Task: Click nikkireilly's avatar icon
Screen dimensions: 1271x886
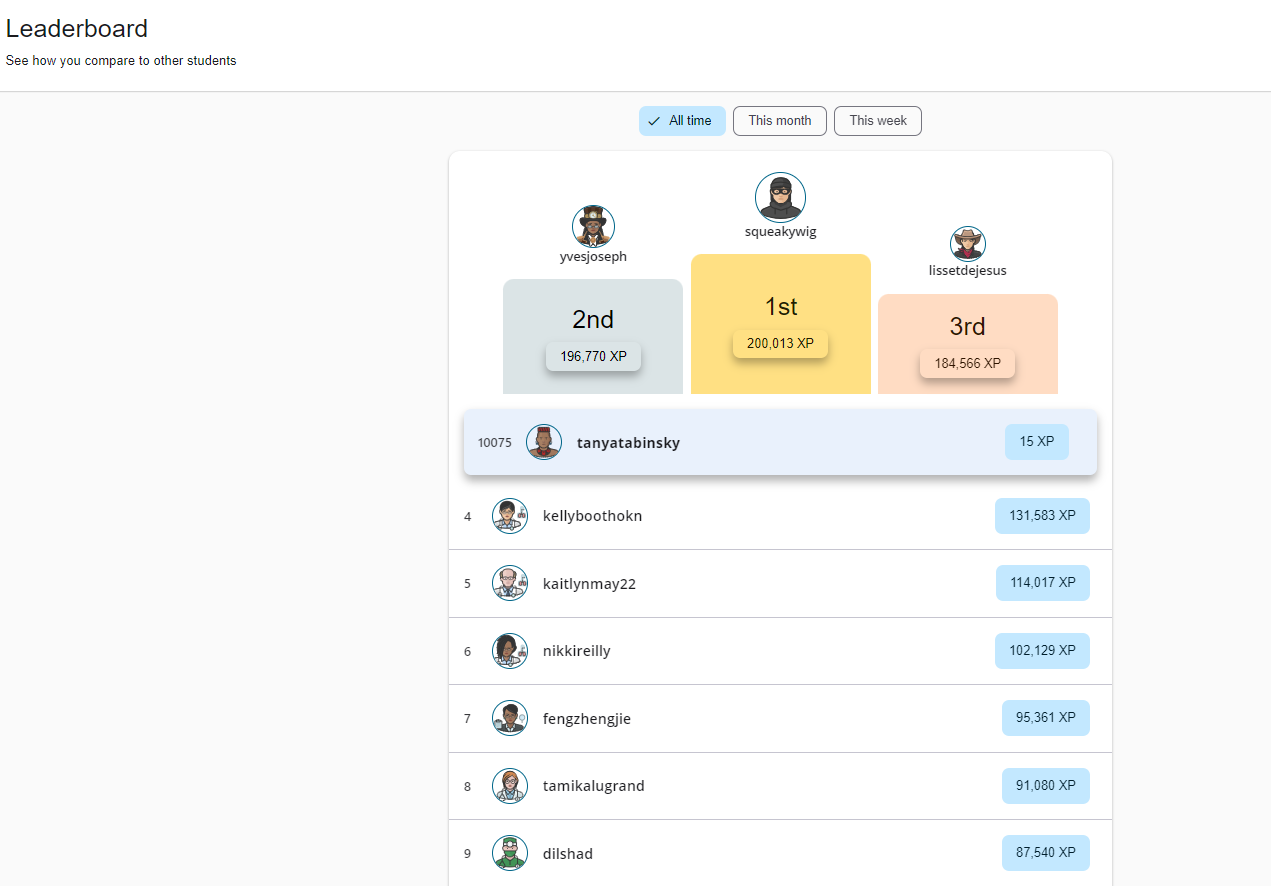Action: [x=510, y=651]
